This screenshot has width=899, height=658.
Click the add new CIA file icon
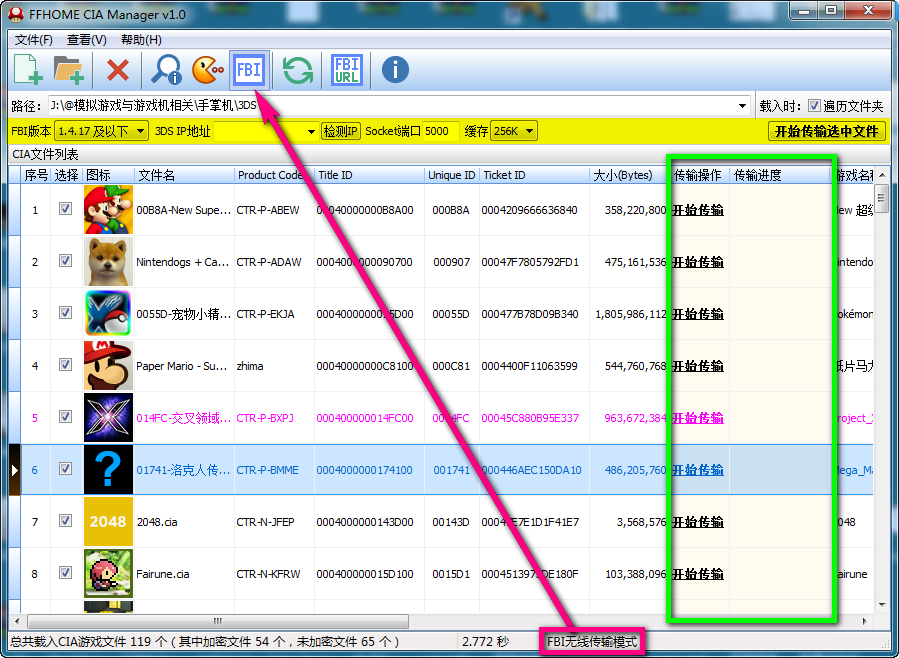pos(28,70)
